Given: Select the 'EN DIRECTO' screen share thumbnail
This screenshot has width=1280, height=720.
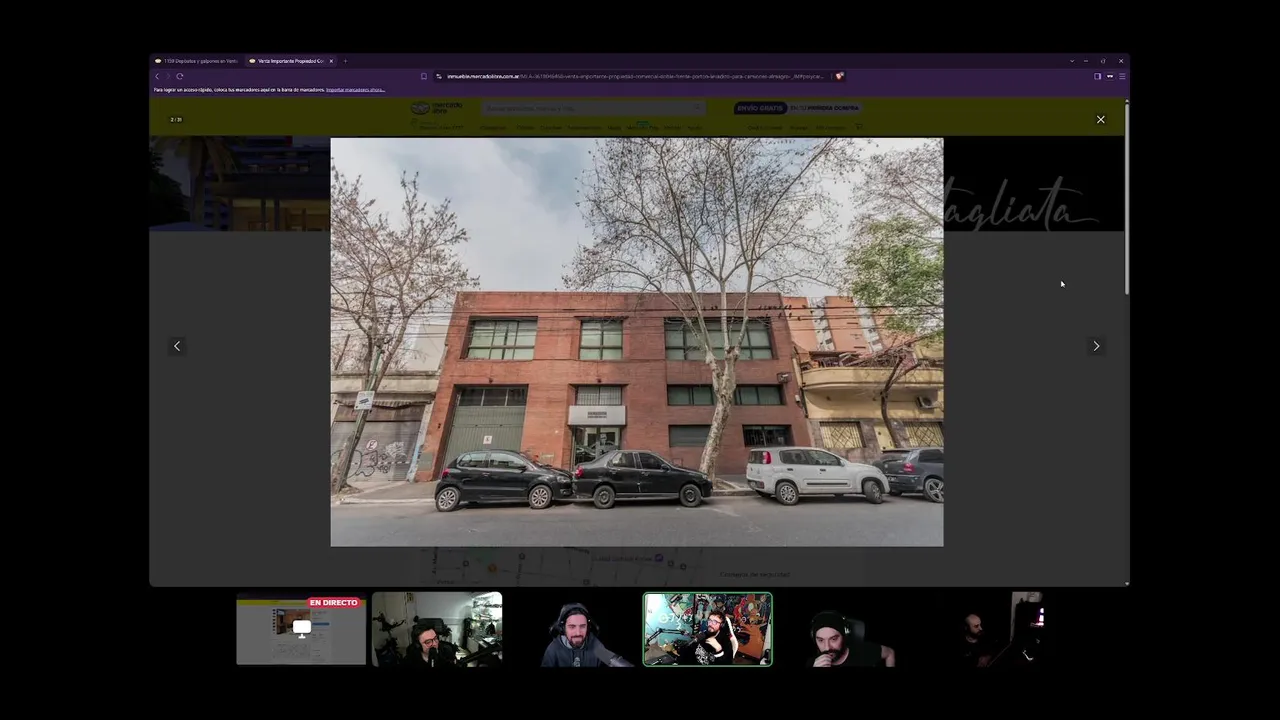Looking at the screenshot, I should pyautogui.click(x=301, y=629).
